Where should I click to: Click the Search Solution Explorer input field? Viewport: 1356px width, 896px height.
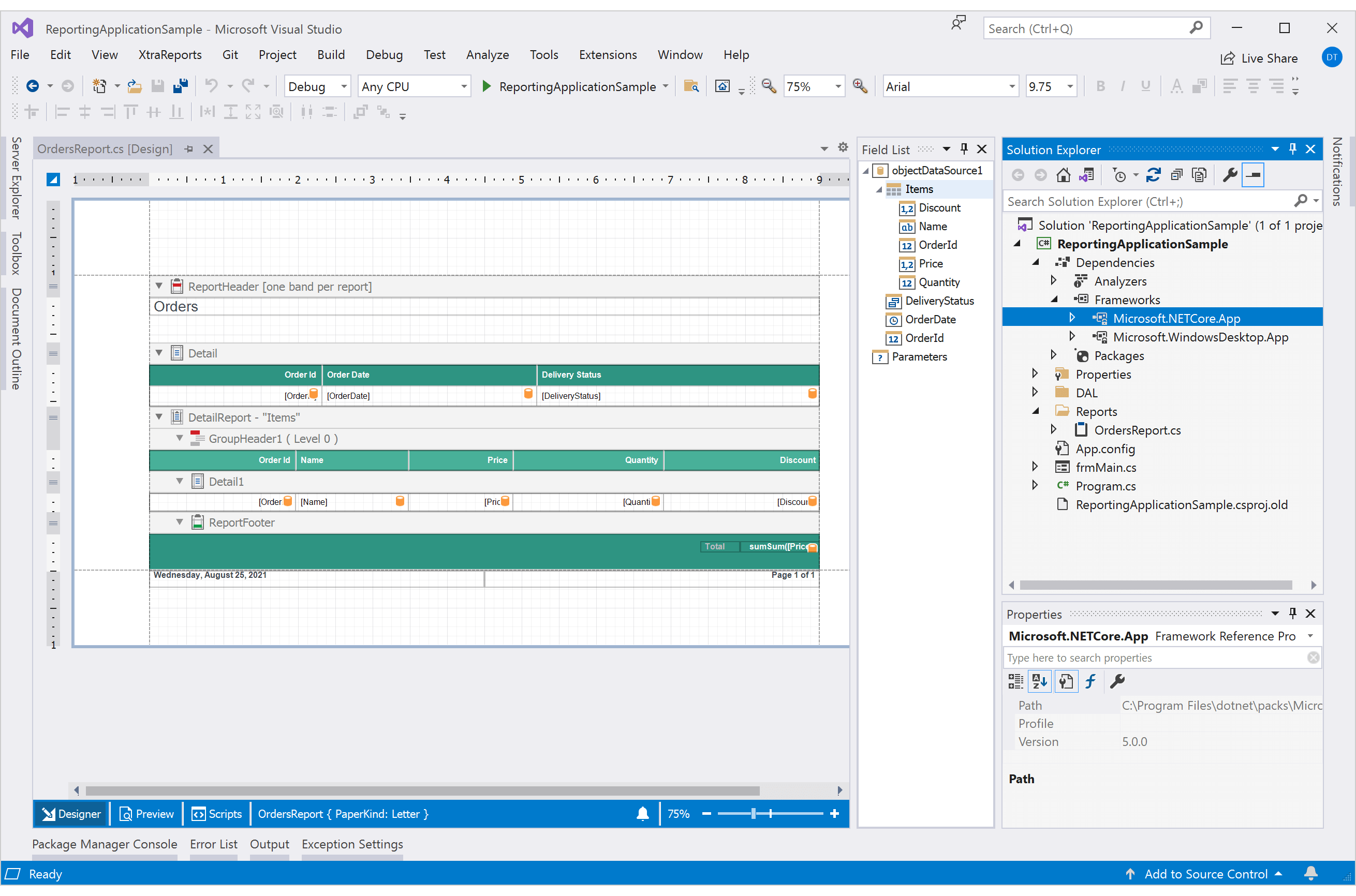click(1143, 201)
